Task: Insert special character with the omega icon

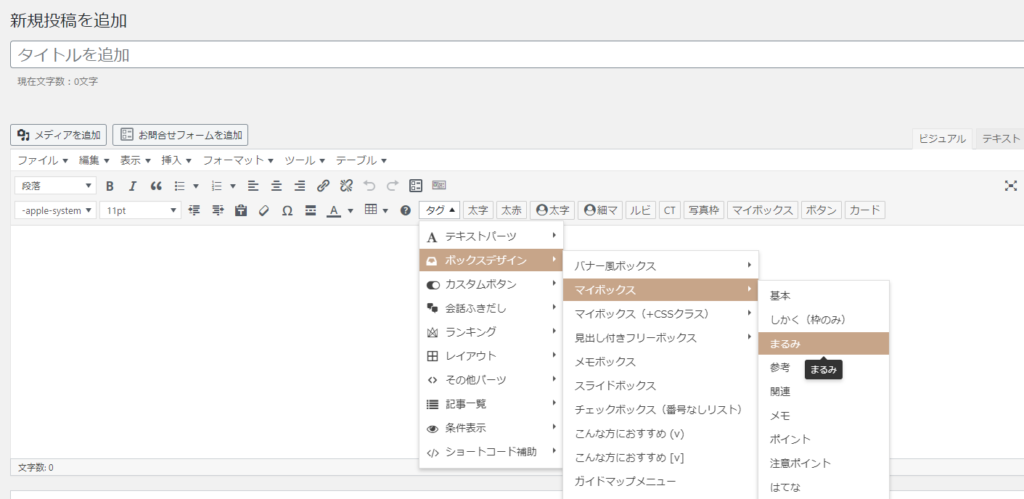Action: pyautogui.click(x=287, y=210)
